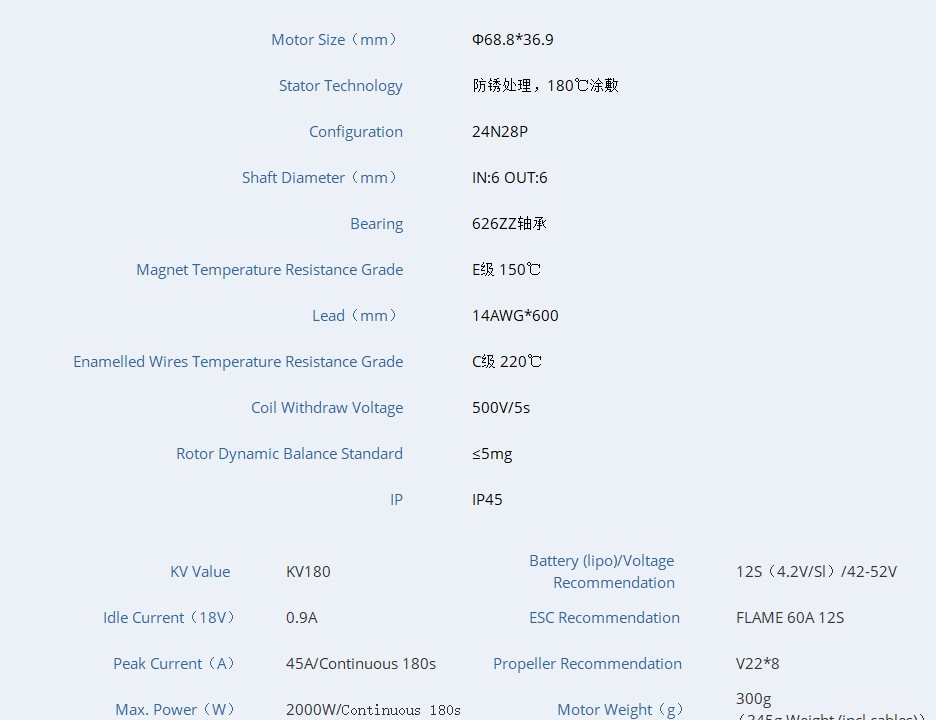940x720 pixels.
Task: Click Enamelled Wires Temperature Resistance Grade
Action: pos(238,361)
